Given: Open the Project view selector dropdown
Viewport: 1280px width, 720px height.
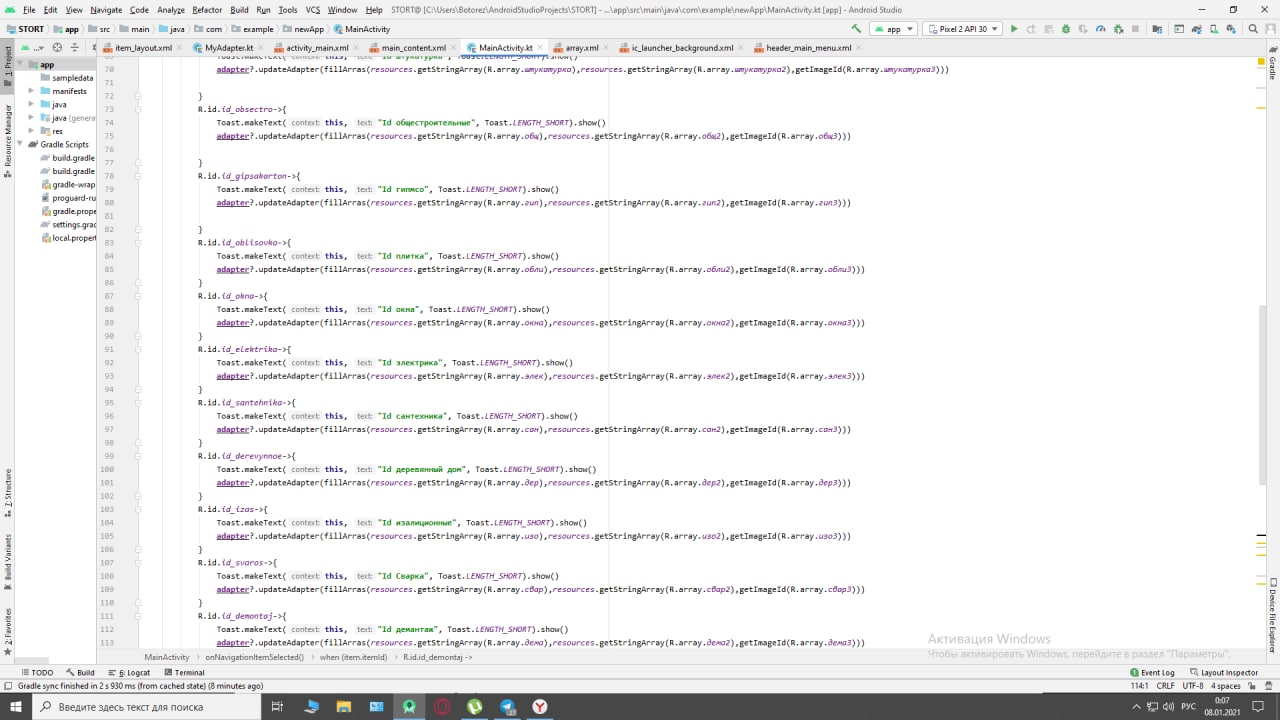Looking at the screenshot, I should tap(33, 47).
